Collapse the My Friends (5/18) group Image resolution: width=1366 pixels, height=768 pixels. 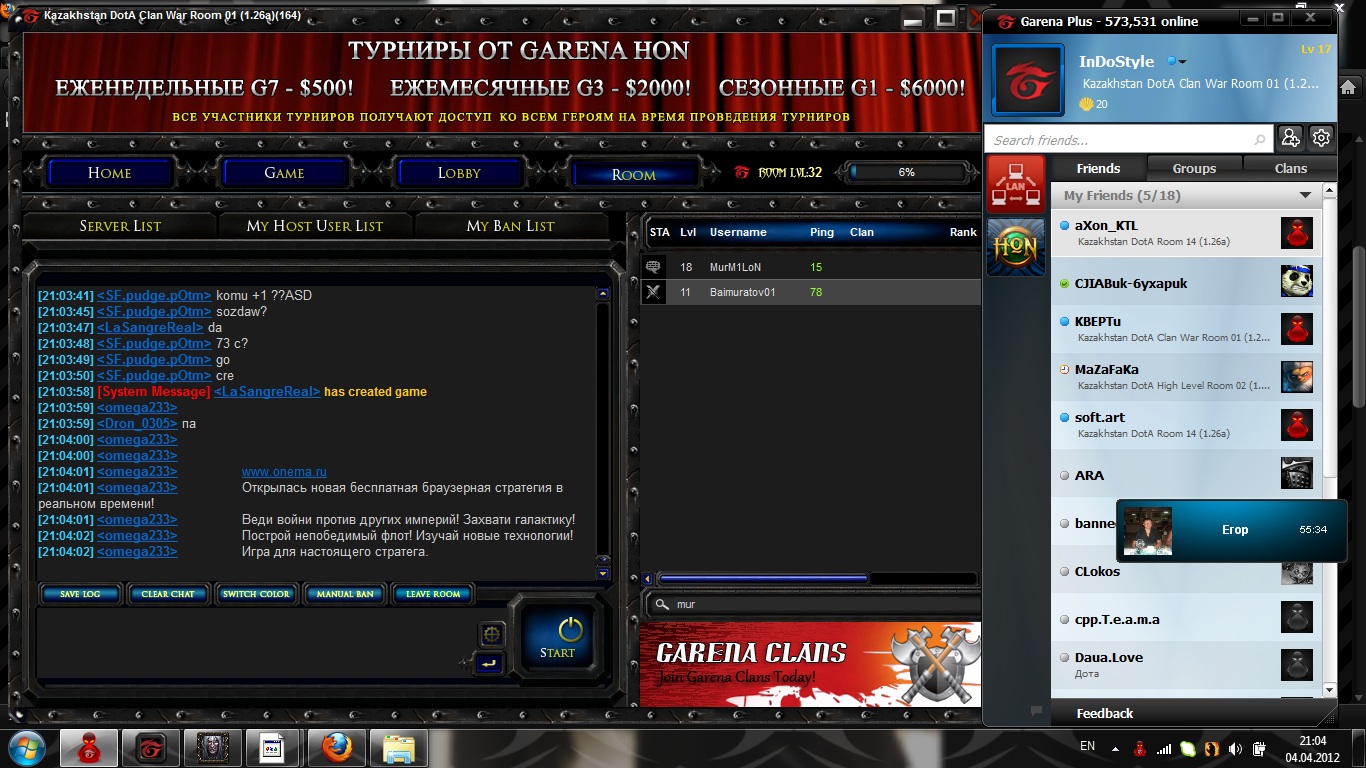pyautogui.click(x=1305, y=195)
